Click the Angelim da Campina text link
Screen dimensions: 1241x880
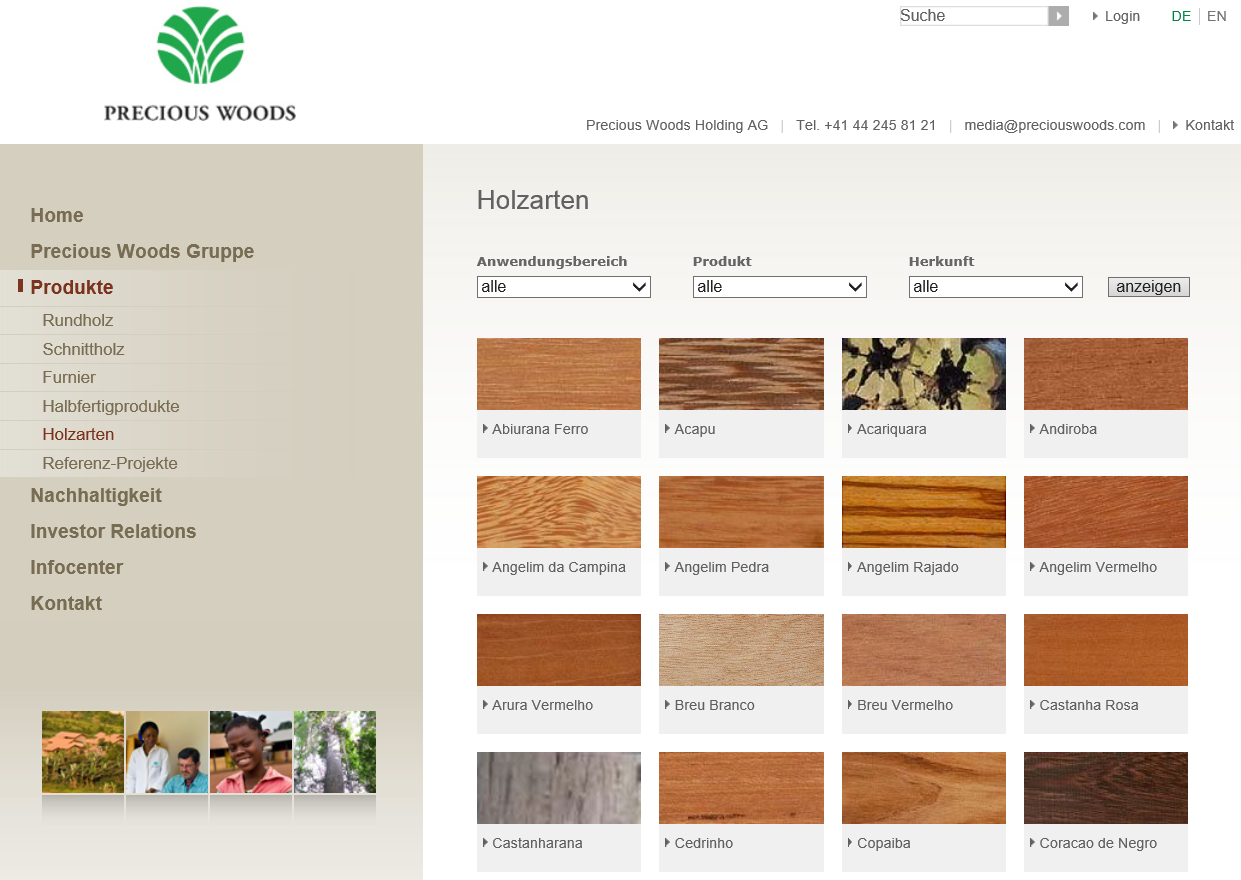click(x=559, y=567)
